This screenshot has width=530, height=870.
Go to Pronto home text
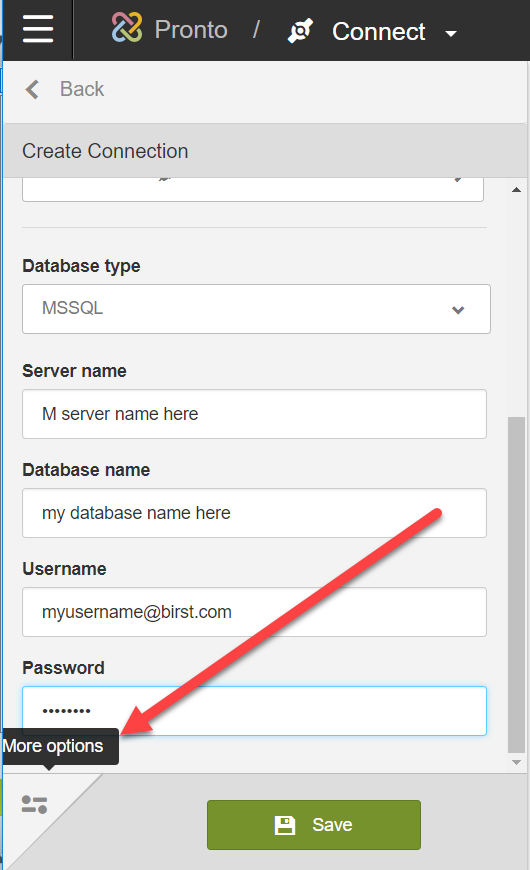click(191, 29)
